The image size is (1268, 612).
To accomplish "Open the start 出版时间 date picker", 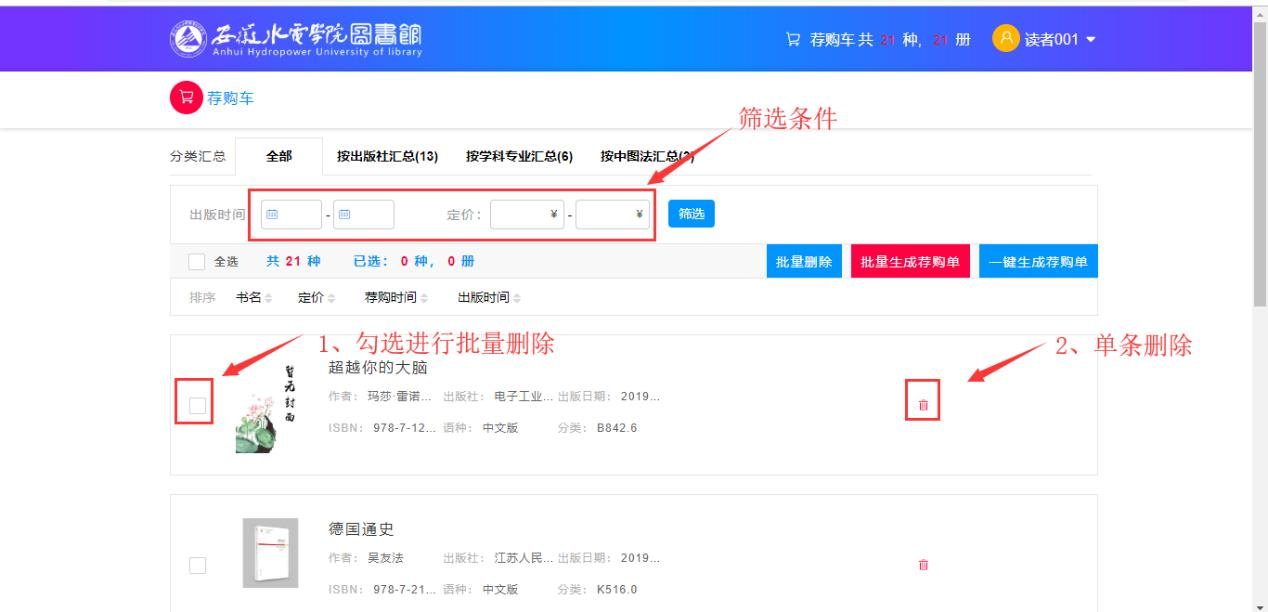I will [290, 214].
